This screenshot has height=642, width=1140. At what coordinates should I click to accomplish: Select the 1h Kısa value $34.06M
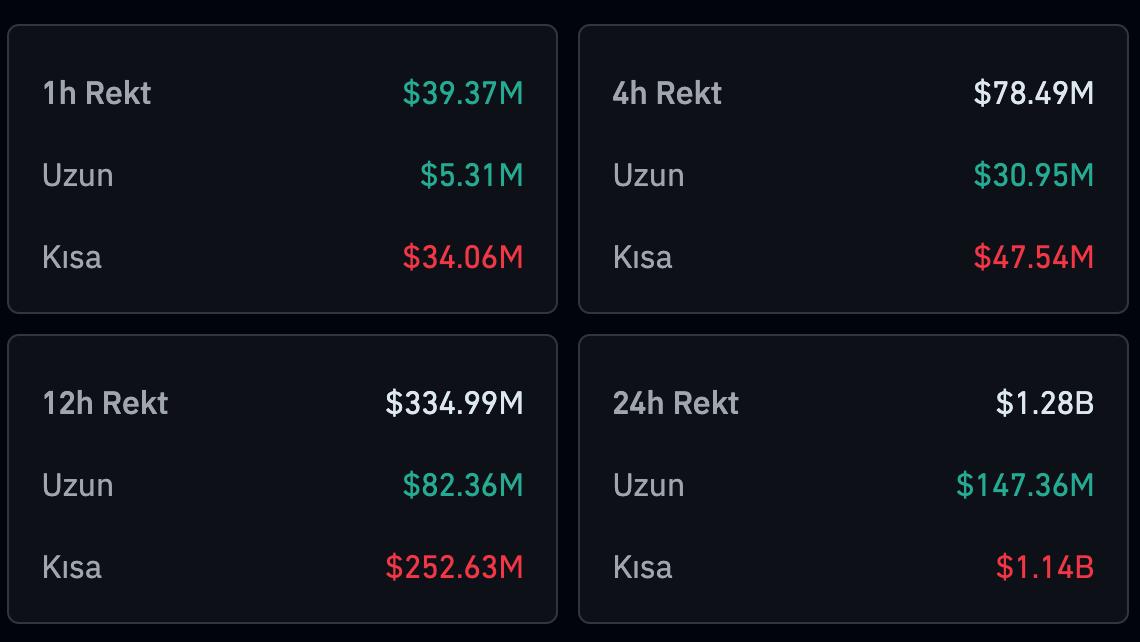coord(463,257)
